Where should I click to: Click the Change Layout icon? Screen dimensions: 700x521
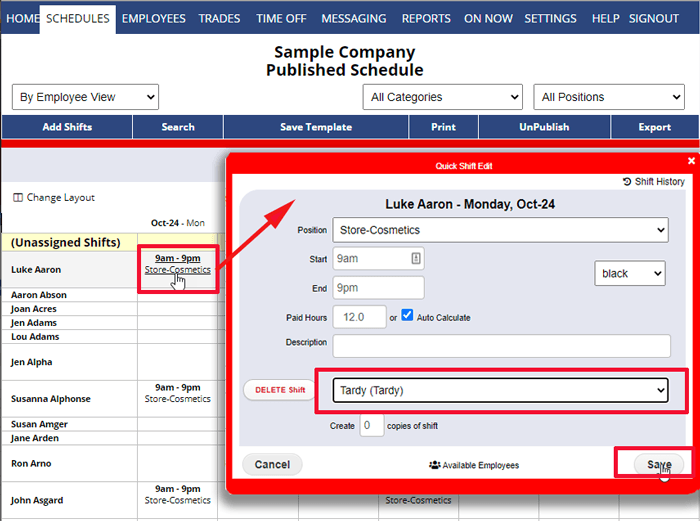(17, 198)
